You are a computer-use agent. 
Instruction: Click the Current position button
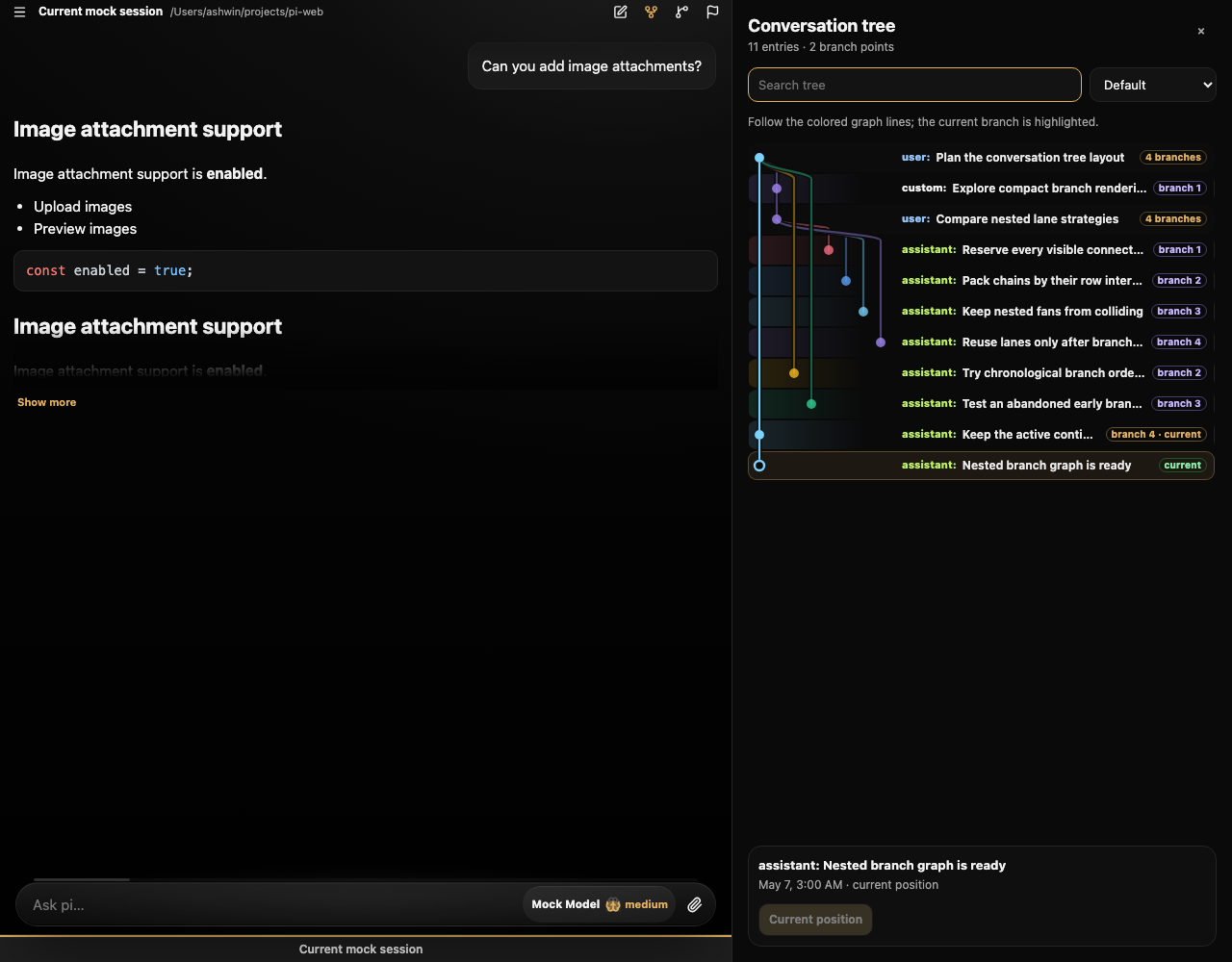[x=815, y=920]
